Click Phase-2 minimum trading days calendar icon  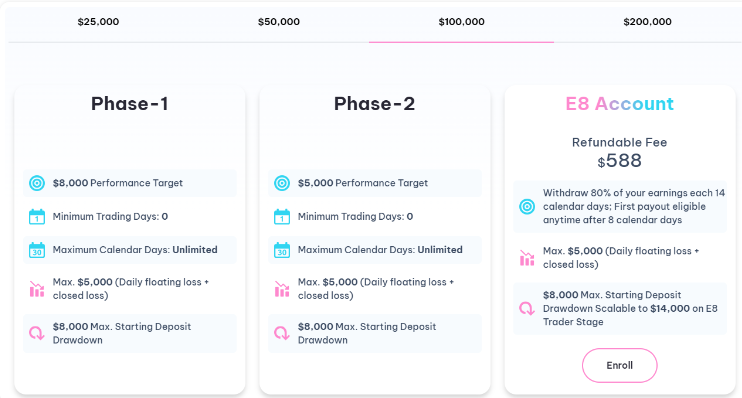click(282, 217)
